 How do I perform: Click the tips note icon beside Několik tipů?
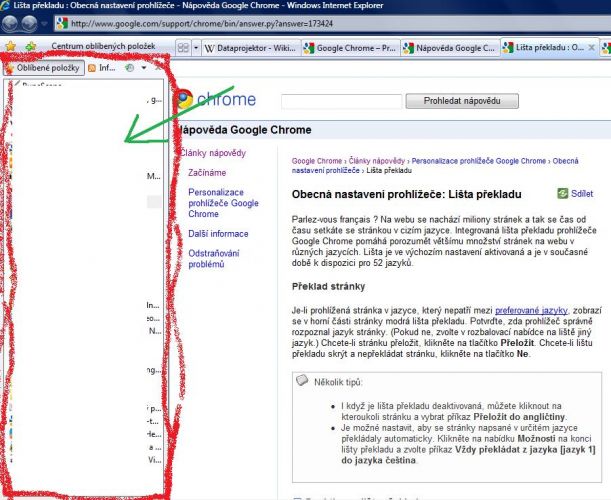(302, 380)
